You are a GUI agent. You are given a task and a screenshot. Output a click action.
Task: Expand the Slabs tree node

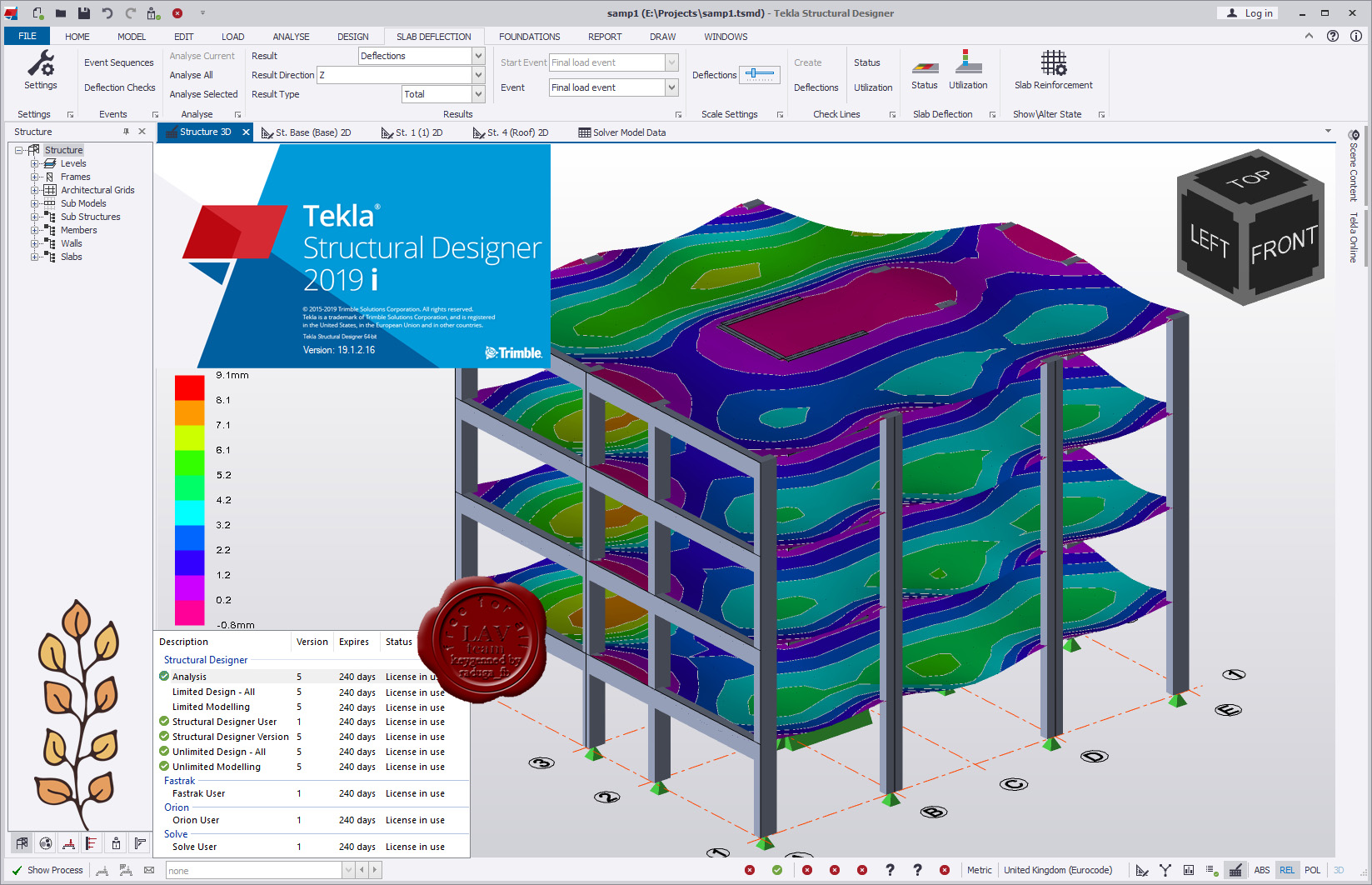(34, 257)
